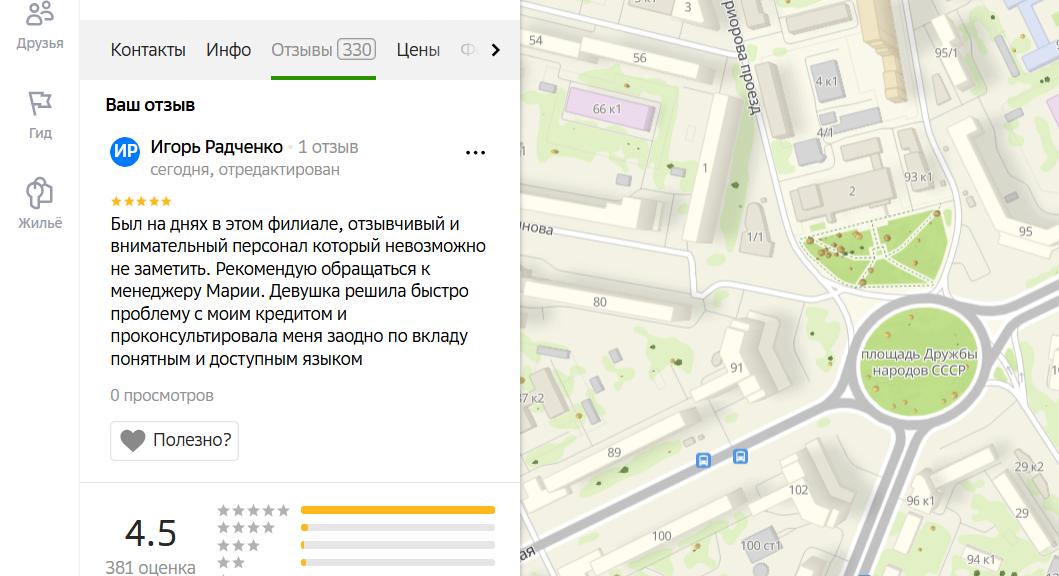
Task: Open the Отзывы 330 tab
Action: point(324,50)
